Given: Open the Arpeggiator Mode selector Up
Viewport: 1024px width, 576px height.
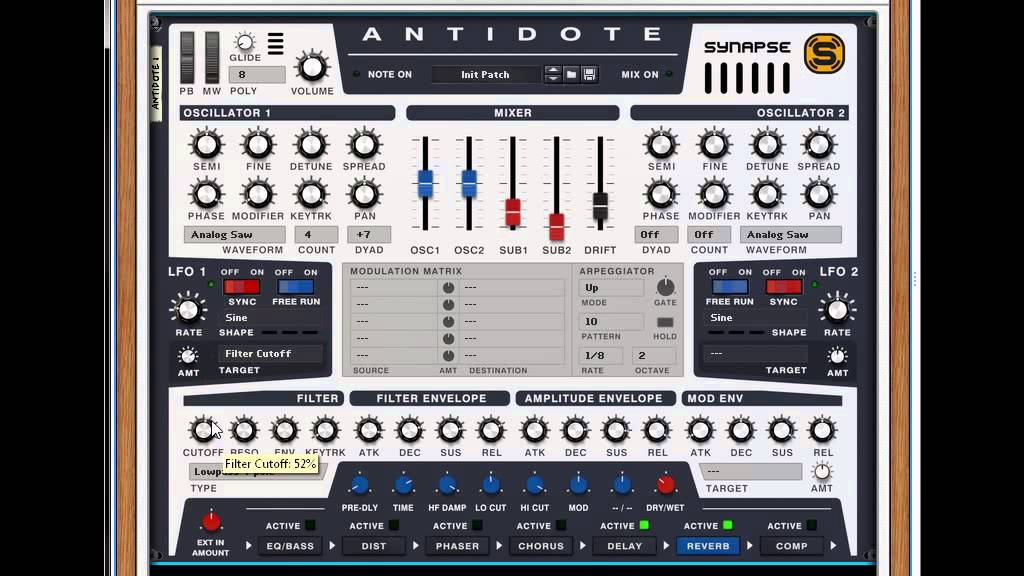Looking at the screenshot, I should 611,287.
